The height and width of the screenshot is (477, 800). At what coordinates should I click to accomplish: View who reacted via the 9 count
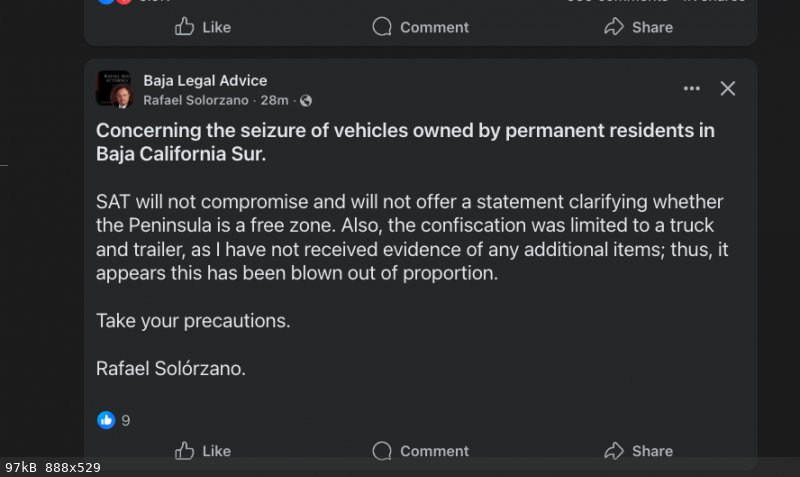pyautogui.click(x=126, y=420)
